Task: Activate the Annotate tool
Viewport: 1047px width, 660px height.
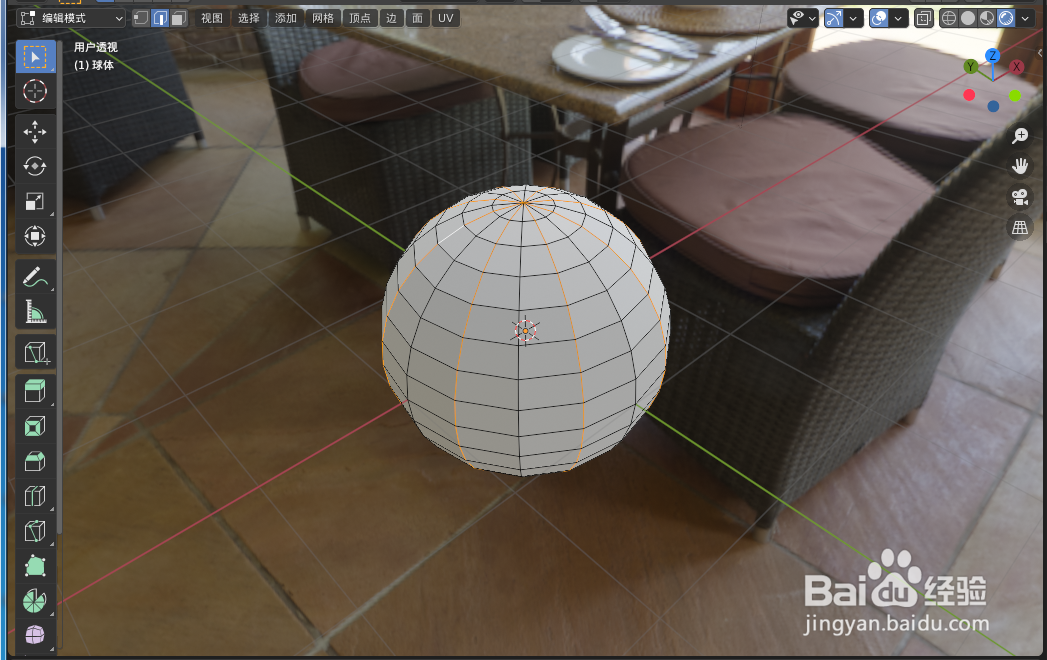Action: [35, 277]
